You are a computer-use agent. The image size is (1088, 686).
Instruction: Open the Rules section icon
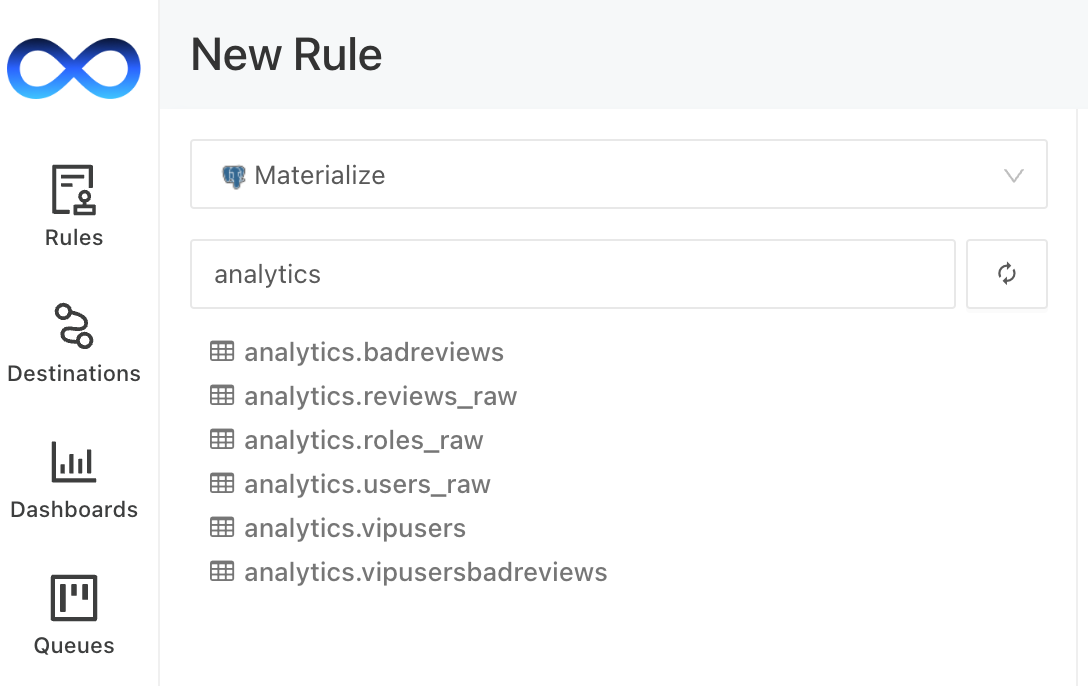click(x=74, y=190)
